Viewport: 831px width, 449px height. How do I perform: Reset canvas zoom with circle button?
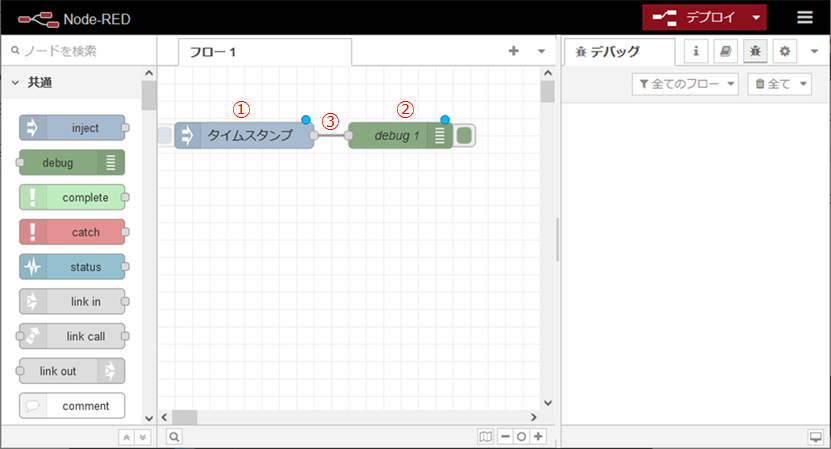[521, 437]
